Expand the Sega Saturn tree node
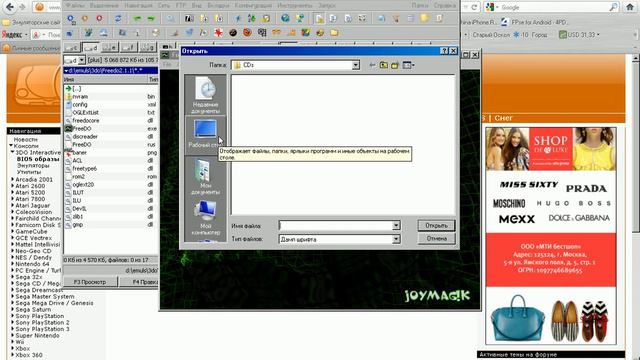 pyautogui.click(x=13, y=309)
